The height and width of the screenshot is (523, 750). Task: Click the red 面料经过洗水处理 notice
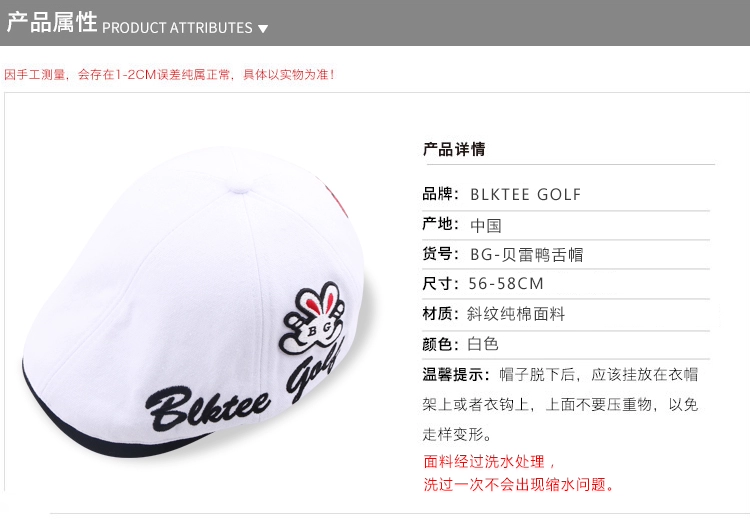pyautogui.click(x=489, y=462)
